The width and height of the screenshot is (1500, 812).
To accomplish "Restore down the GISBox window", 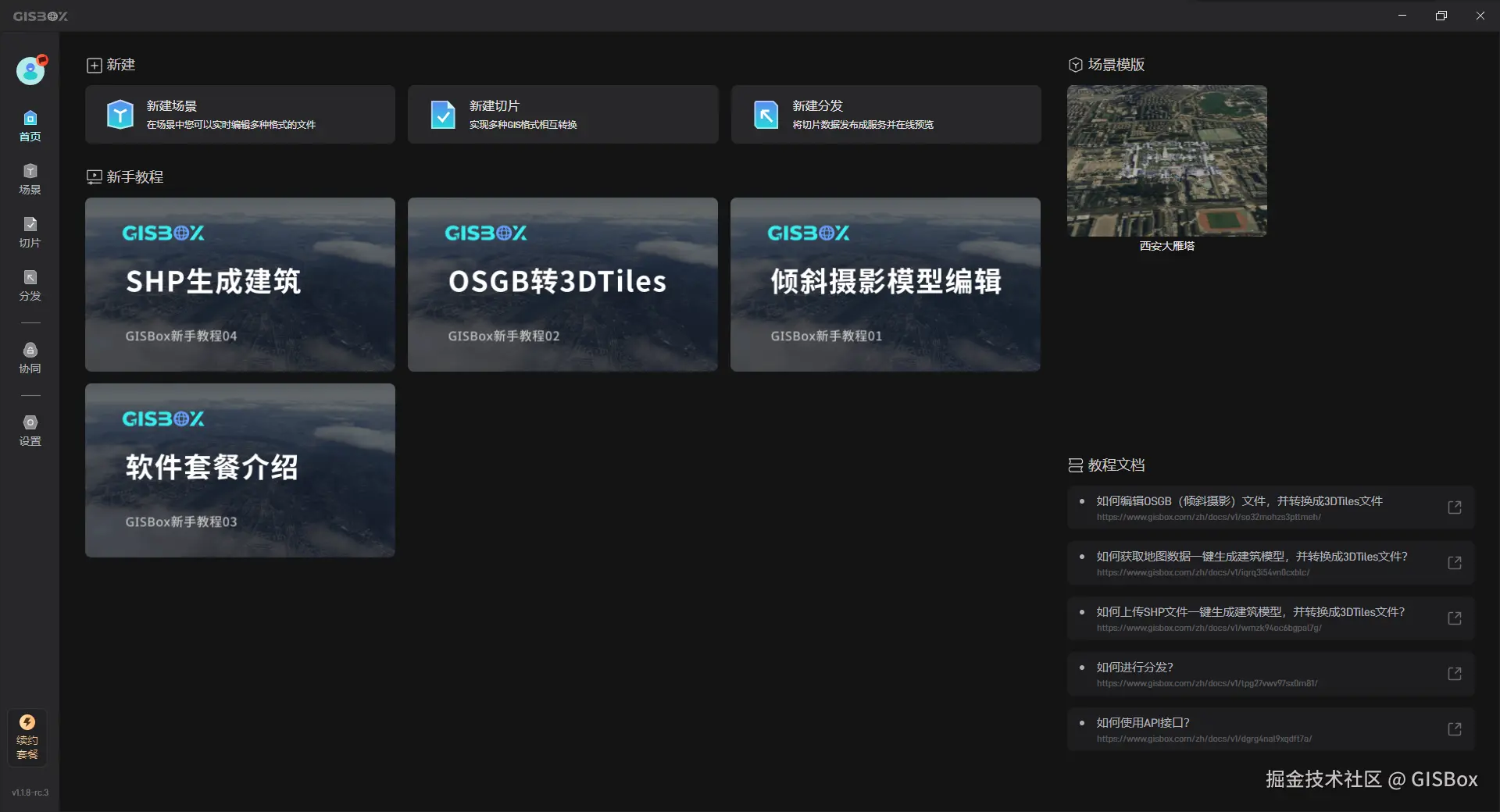I will (x=1441, y=16).
